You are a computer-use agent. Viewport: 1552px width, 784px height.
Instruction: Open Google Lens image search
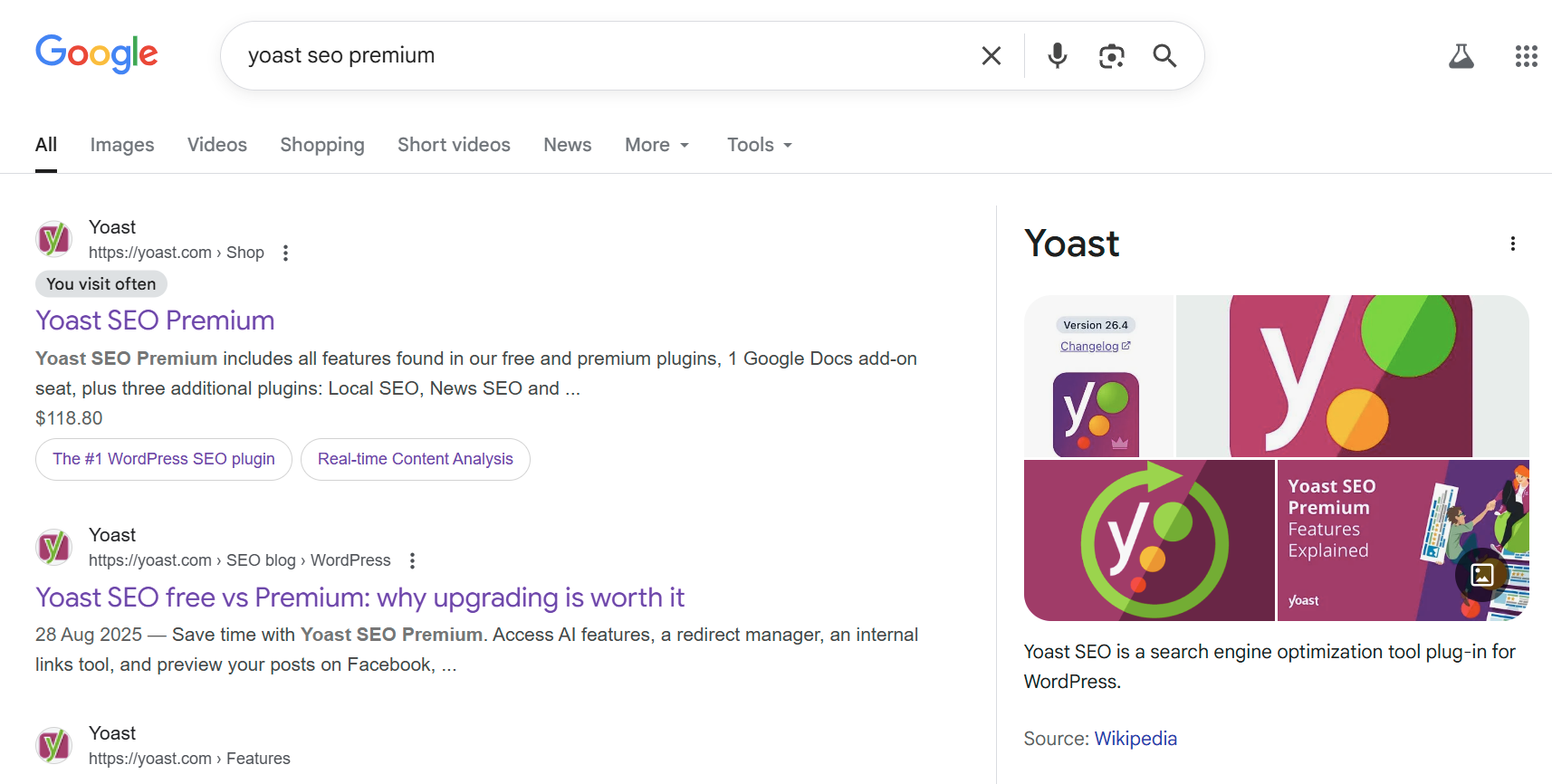(1111, 56)
